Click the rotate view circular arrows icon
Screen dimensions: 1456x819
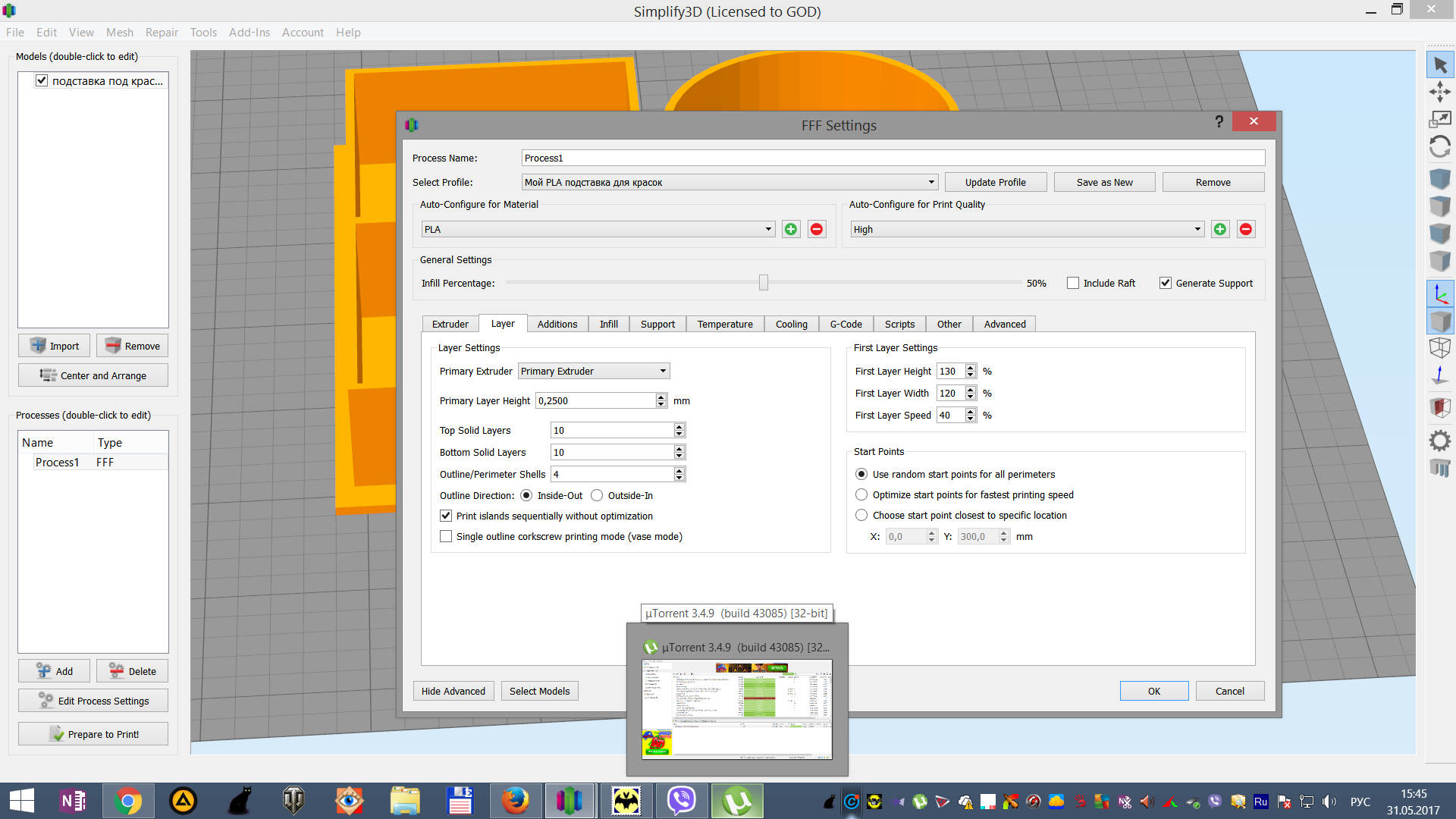point(1440,146)
